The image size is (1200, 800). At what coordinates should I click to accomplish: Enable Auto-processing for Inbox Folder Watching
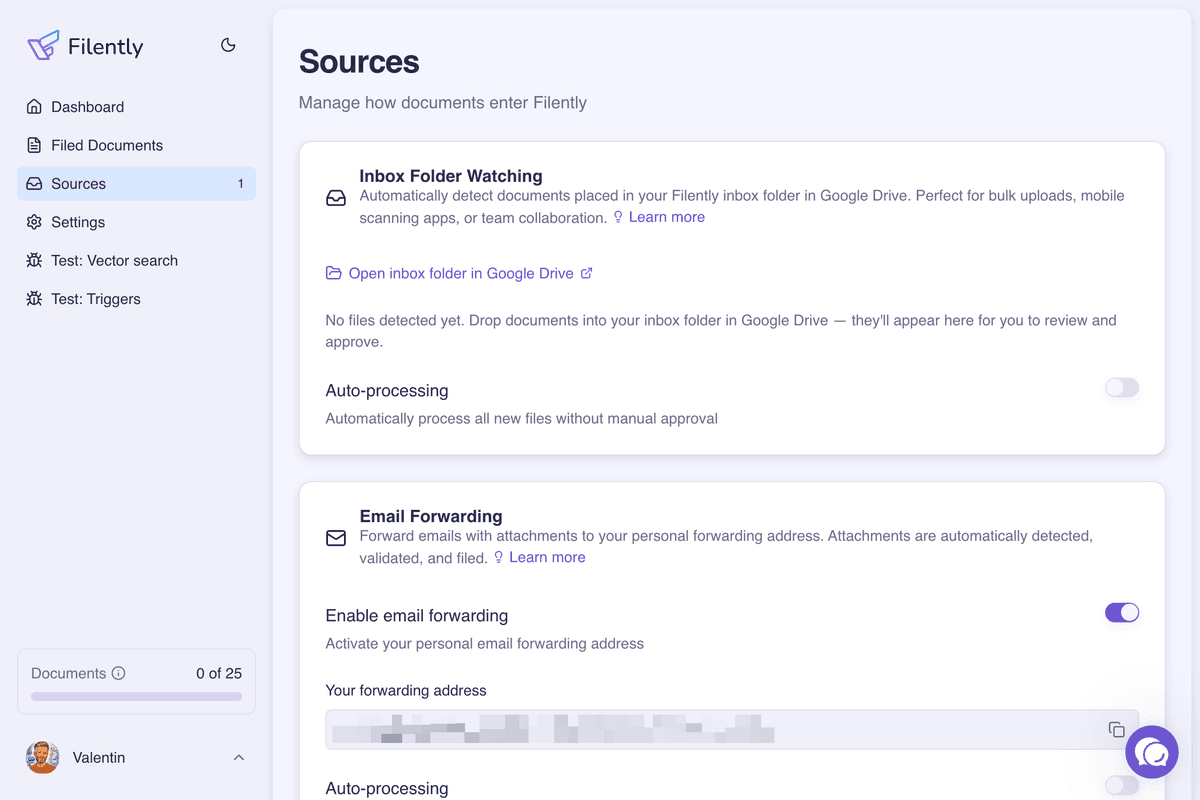click(x=1121, y=388)
